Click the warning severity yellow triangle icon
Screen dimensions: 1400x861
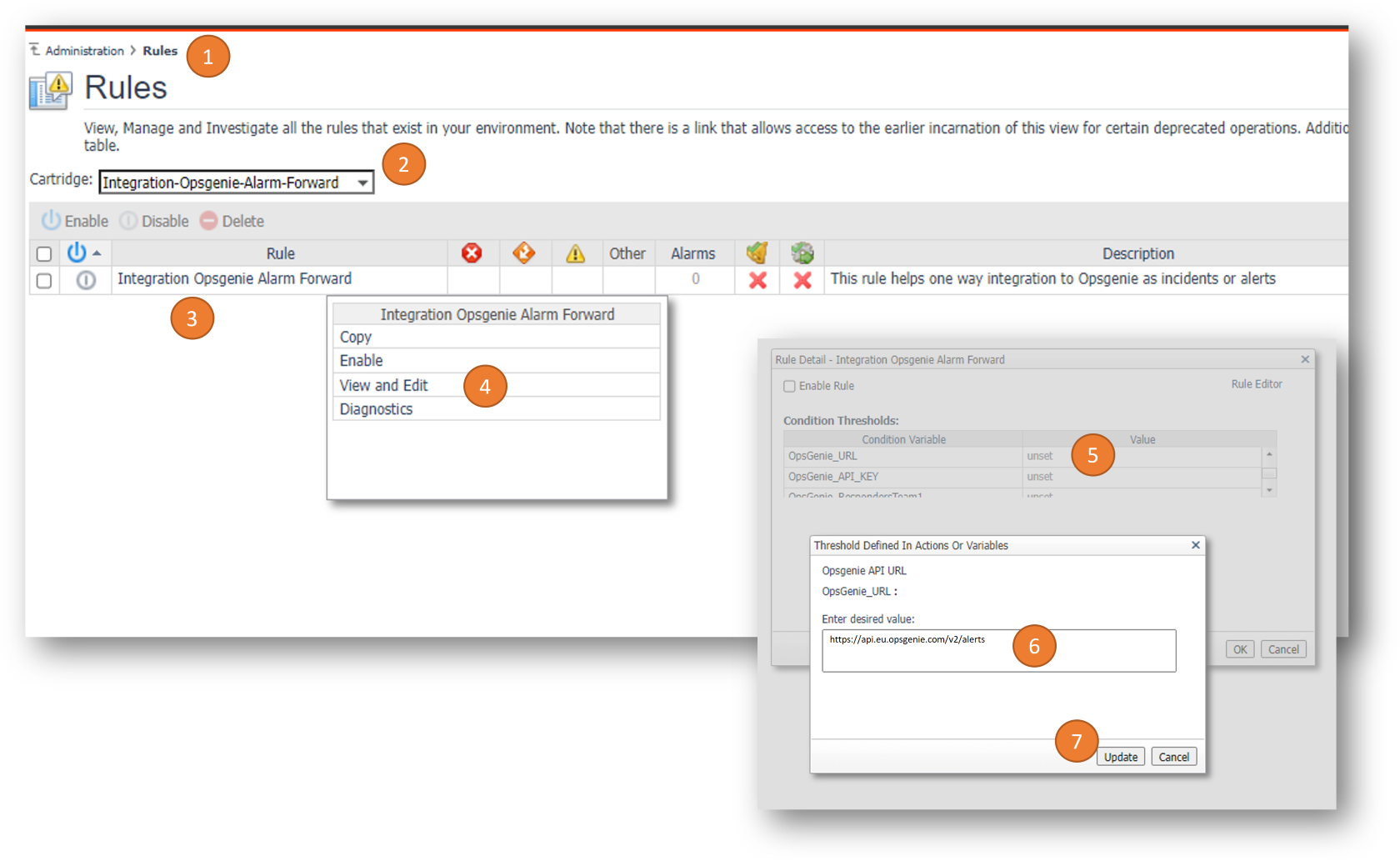575,253
